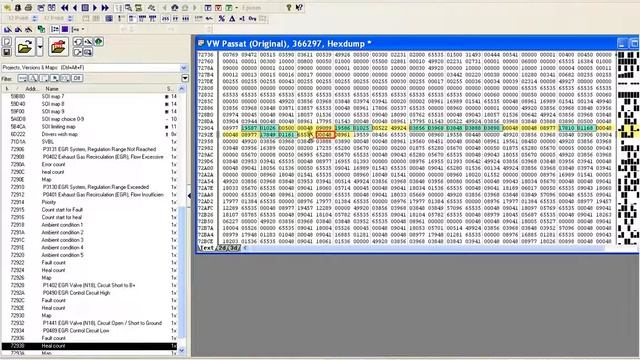The height and width of the screenshot is (360, 640).
Task: Click the print icon in top toolbar
Action: [28, 7]
